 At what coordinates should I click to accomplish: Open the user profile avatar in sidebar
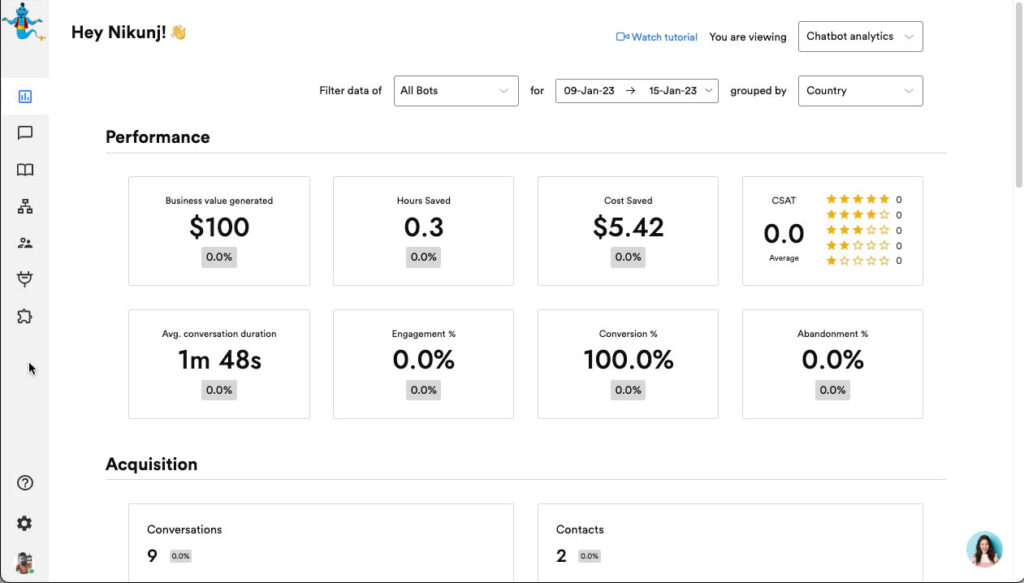[x=25, y=562]
